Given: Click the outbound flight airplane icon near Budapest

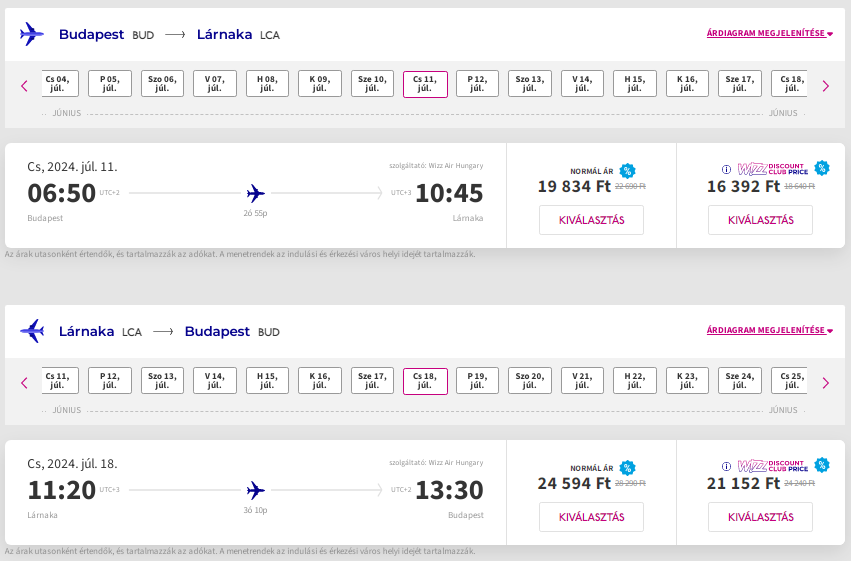Looking at the screenshot, I should click(31, 34).
